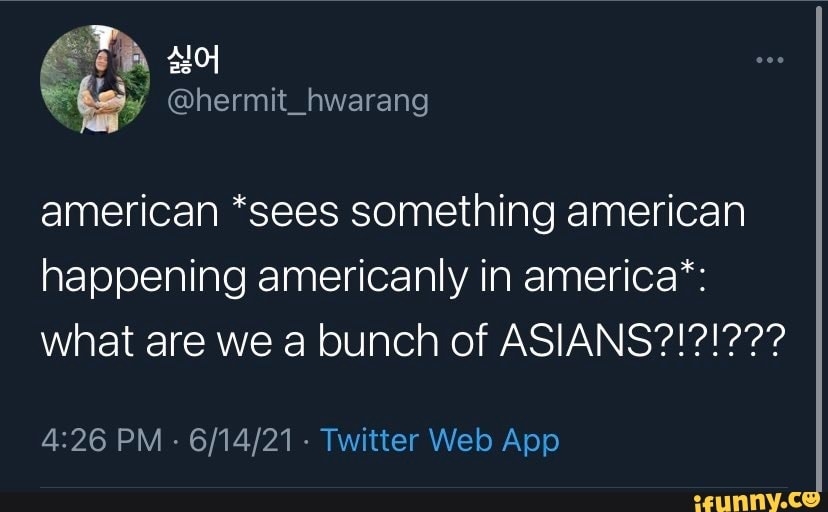Click the smiley face in iFunny logo
This screenshot has width=828, height=512.
(x=811, y=496)
